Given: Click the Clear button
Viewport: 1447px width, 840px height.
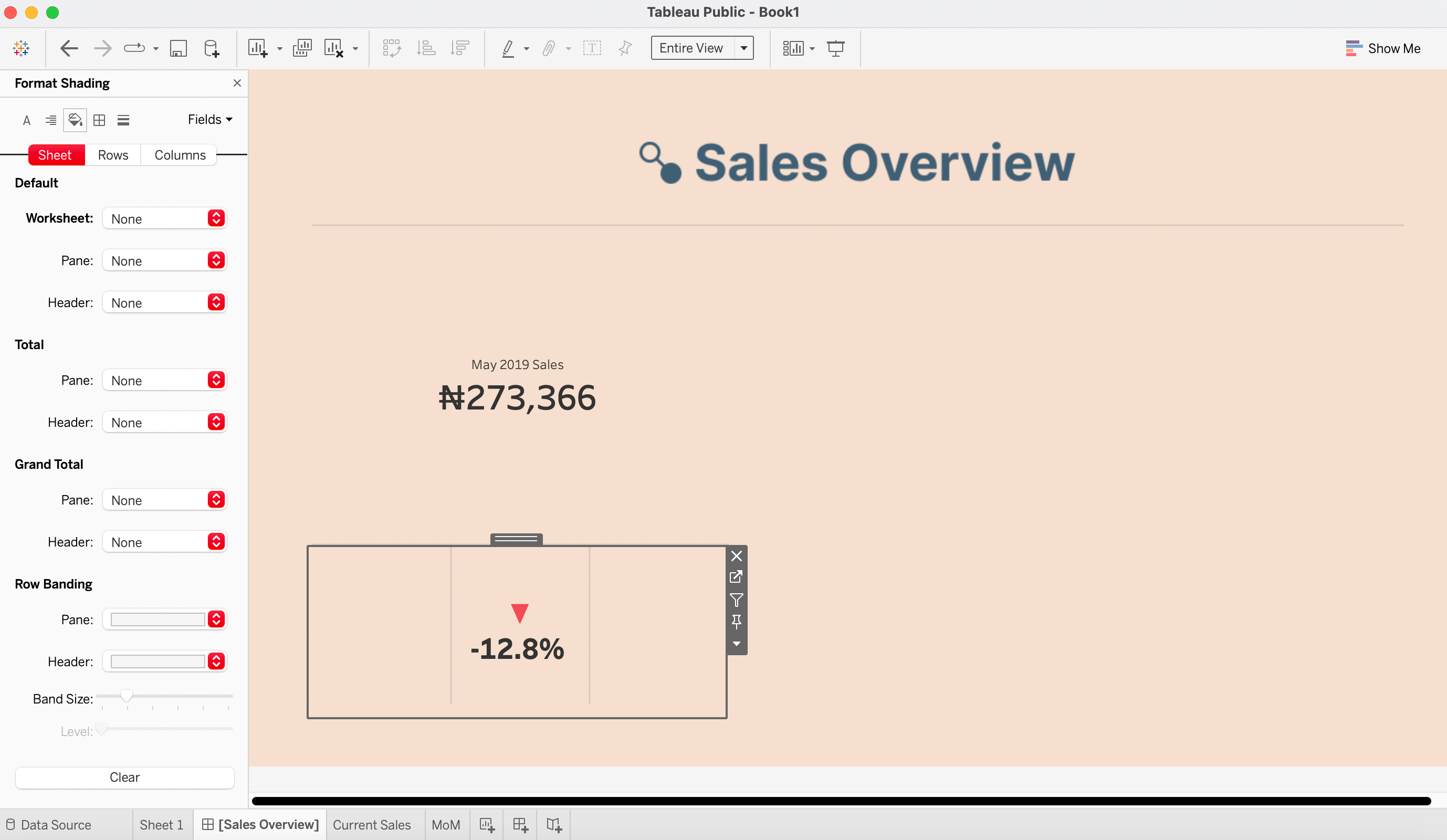Looking at the screenshot, I should (124, 778).
